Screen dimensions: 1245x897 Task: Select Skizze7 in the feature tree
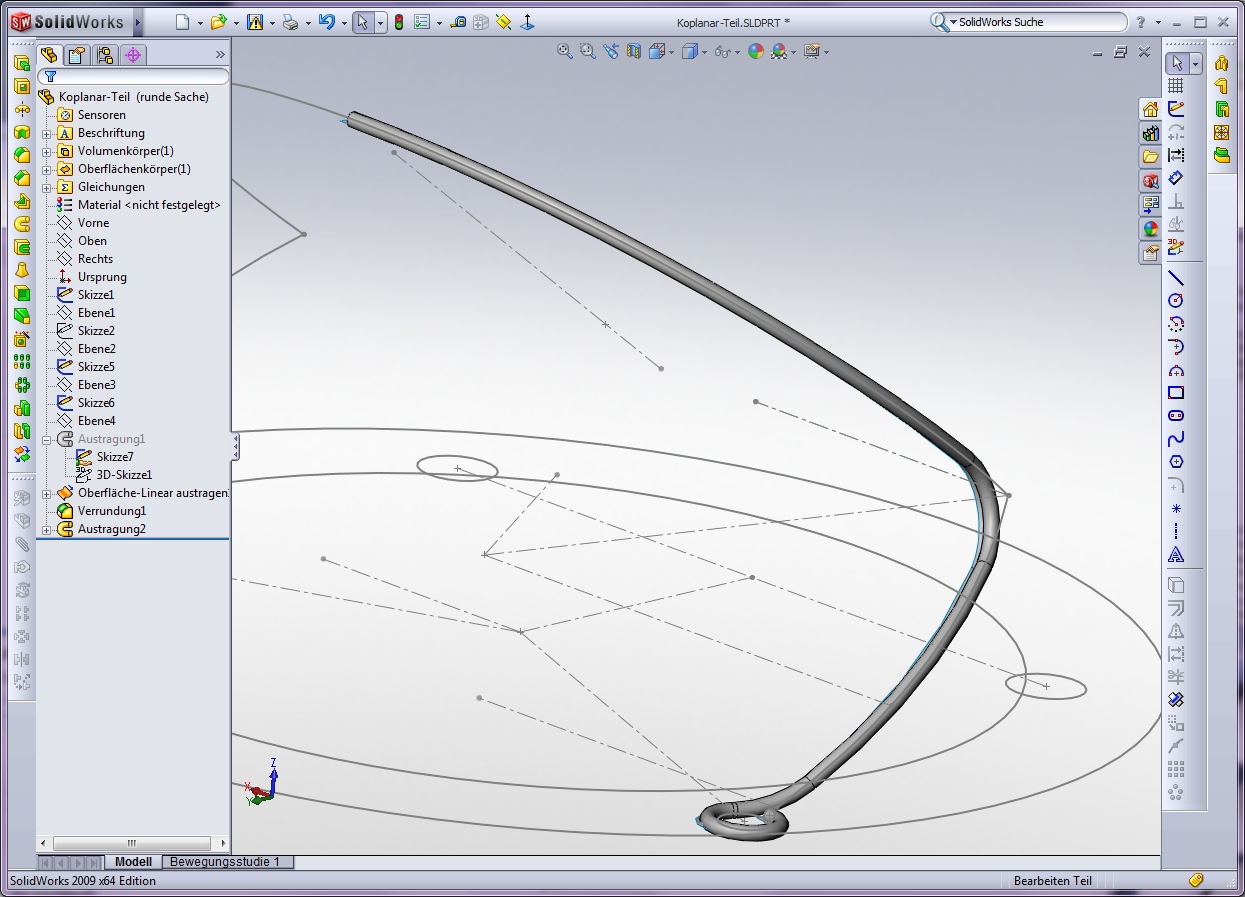[114, 457]
